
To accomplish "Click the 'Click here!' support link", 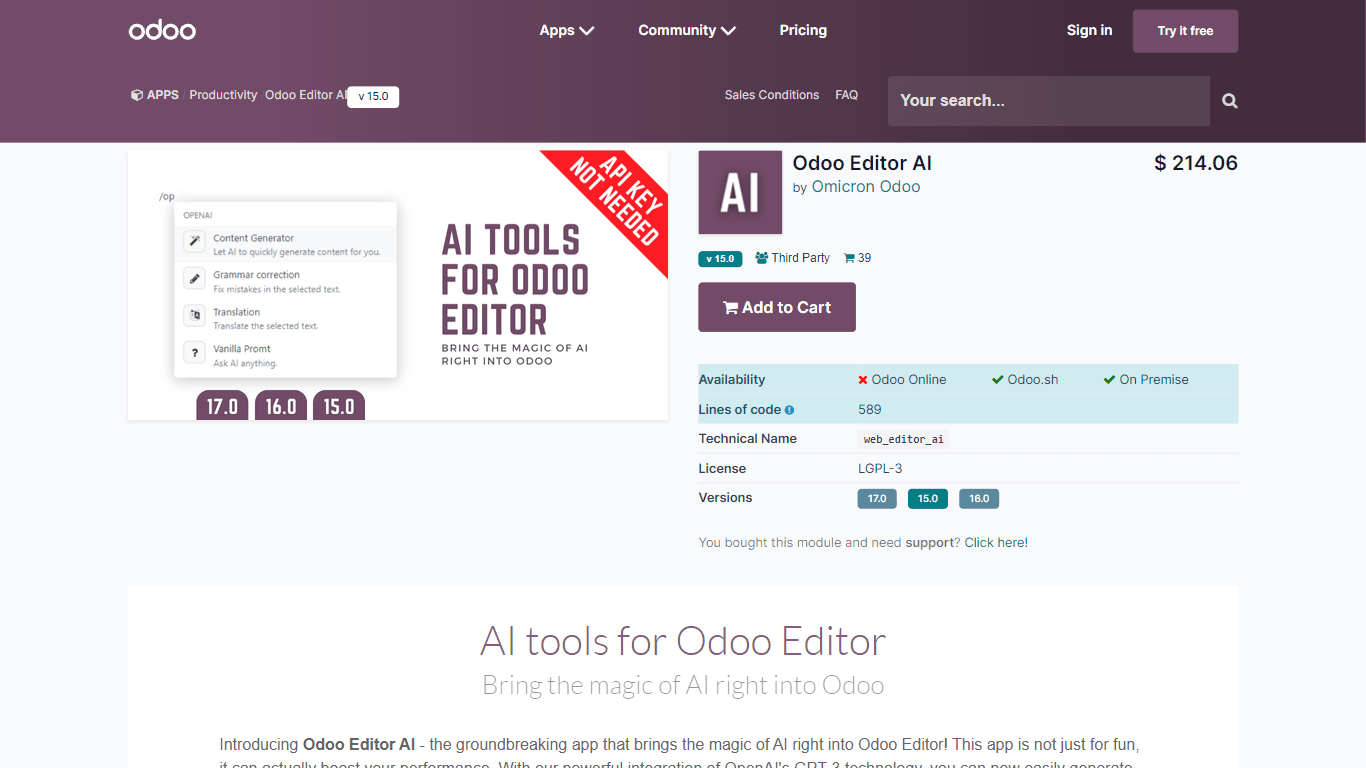I will click(996, 543).
